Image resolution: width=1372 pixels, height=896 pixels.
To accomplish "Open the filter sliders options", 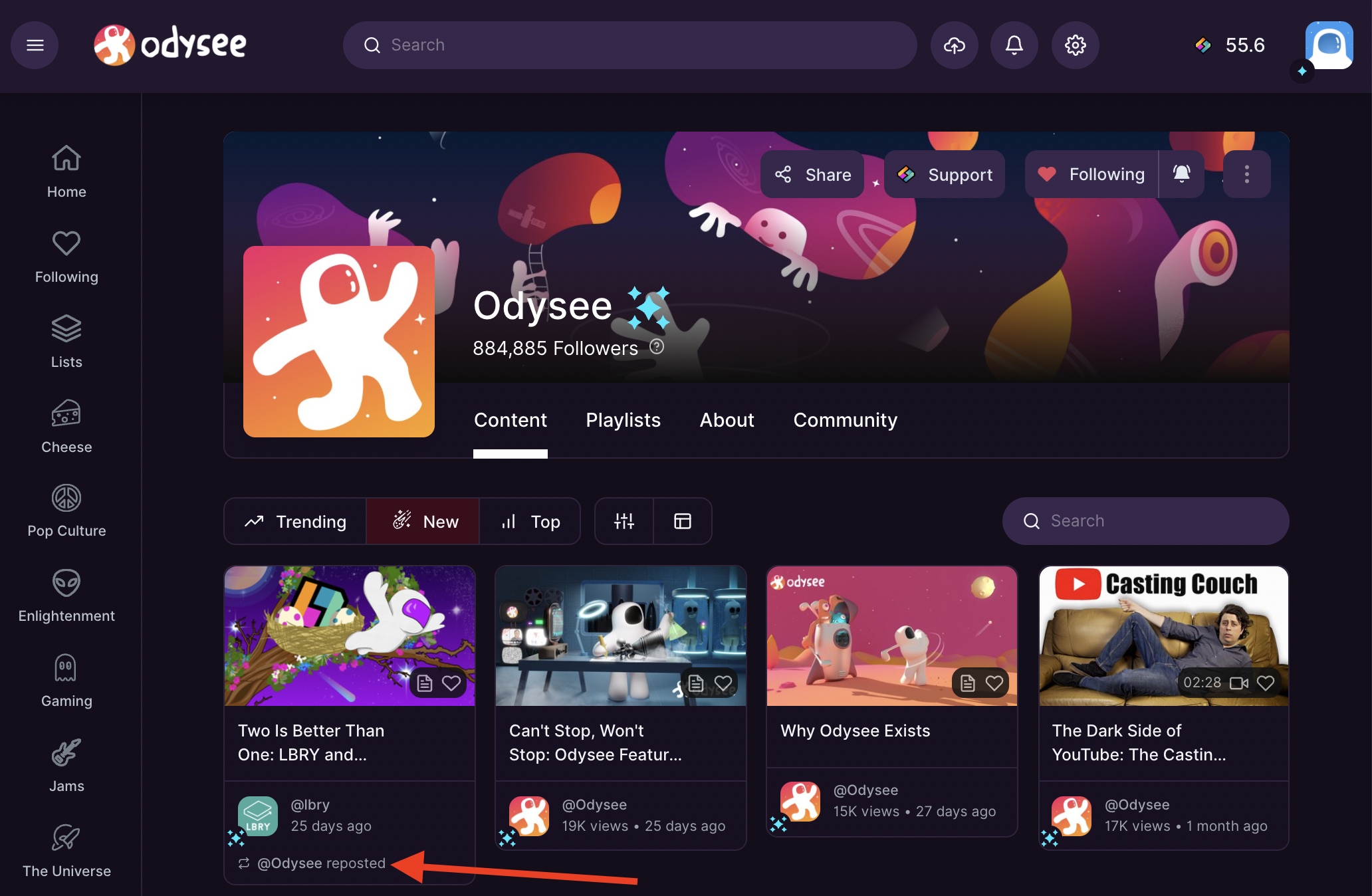I will tap(624, 521).
